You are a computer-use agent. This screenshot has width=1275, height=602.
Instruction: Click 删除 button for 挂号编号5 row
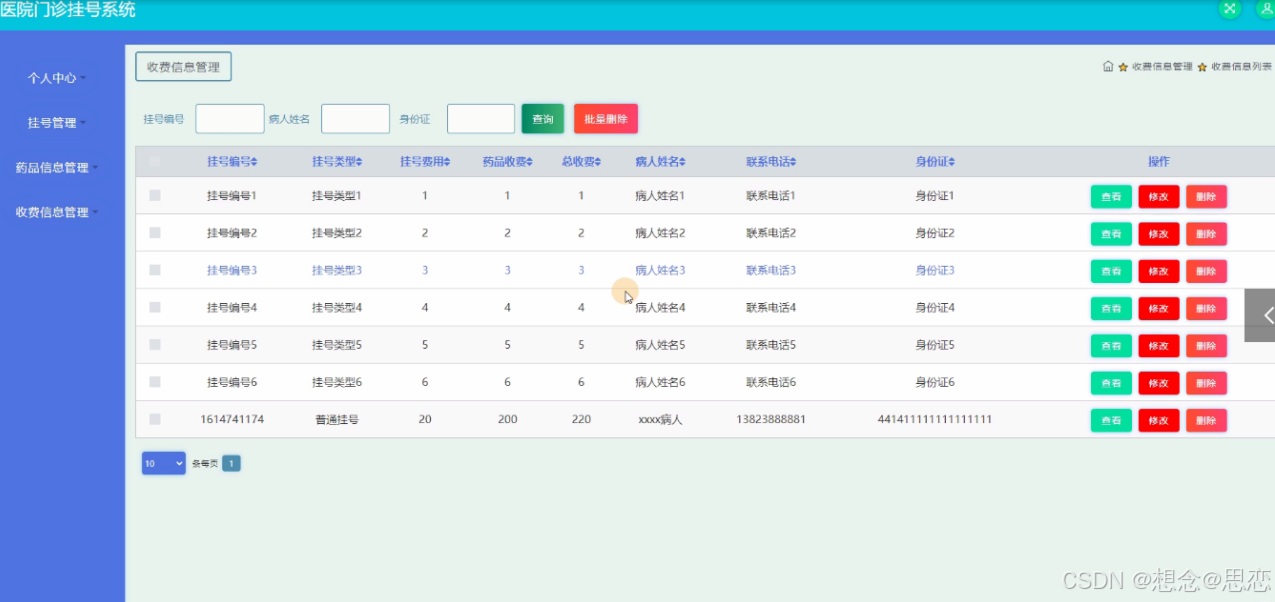pos(1206,346)
